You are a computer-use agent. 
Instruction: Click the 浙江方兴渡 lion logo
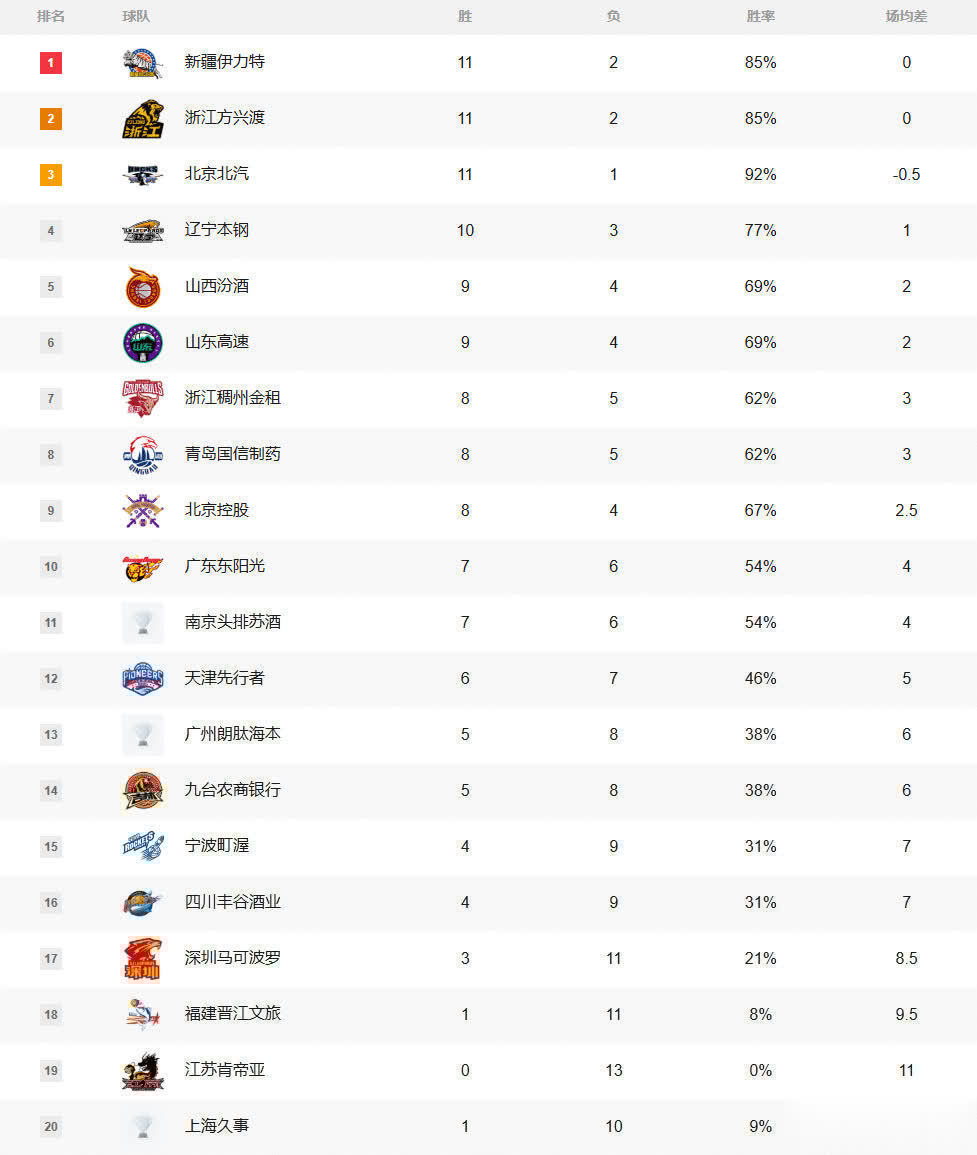(x=142, y=119)
